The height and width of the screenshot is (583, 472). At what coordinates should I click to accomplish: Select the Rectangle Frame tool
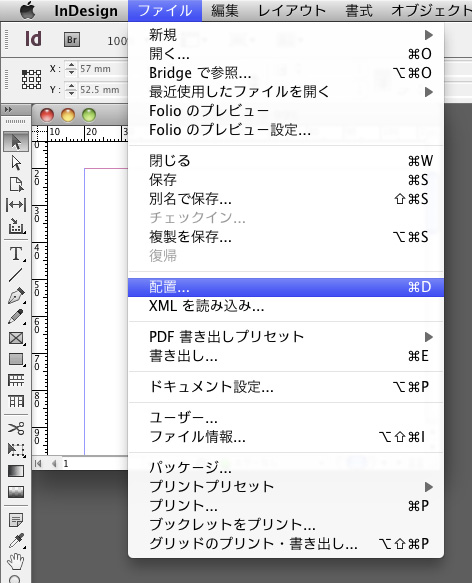click(16, 338)
